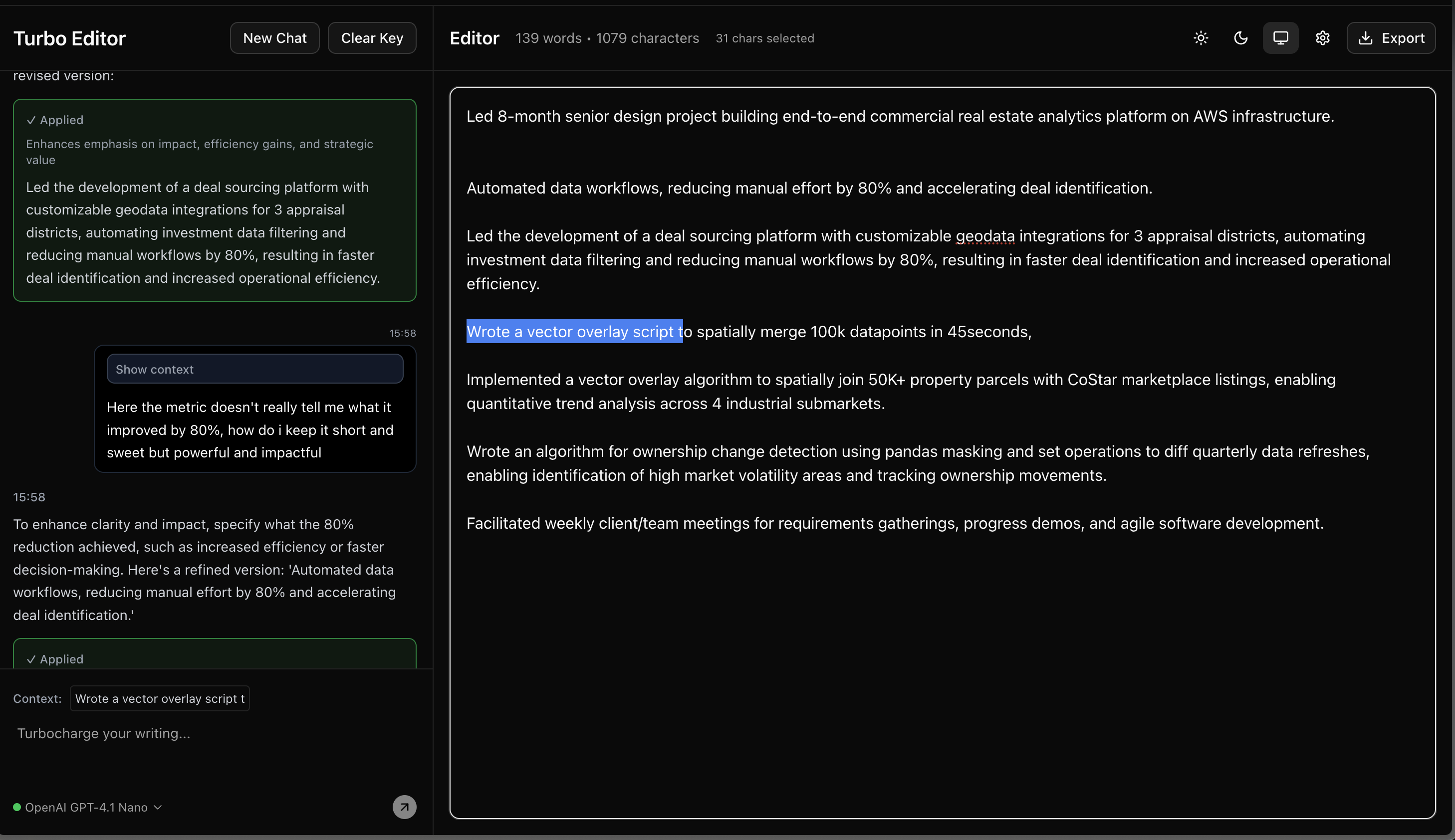
Task: Expand the Show context panel
Action: pos(255,369)
